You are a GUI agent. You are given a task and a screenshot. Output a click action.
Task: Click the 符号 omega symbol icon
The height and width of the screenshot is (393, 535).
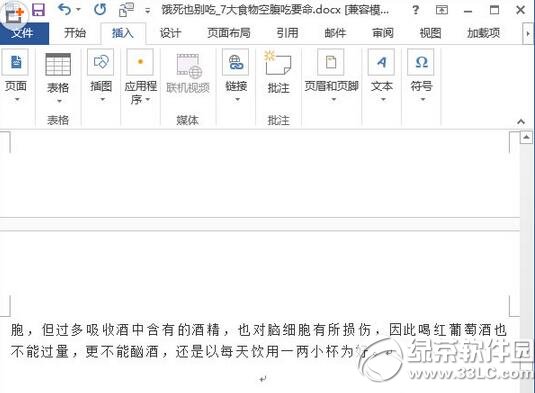coord(421,62)
